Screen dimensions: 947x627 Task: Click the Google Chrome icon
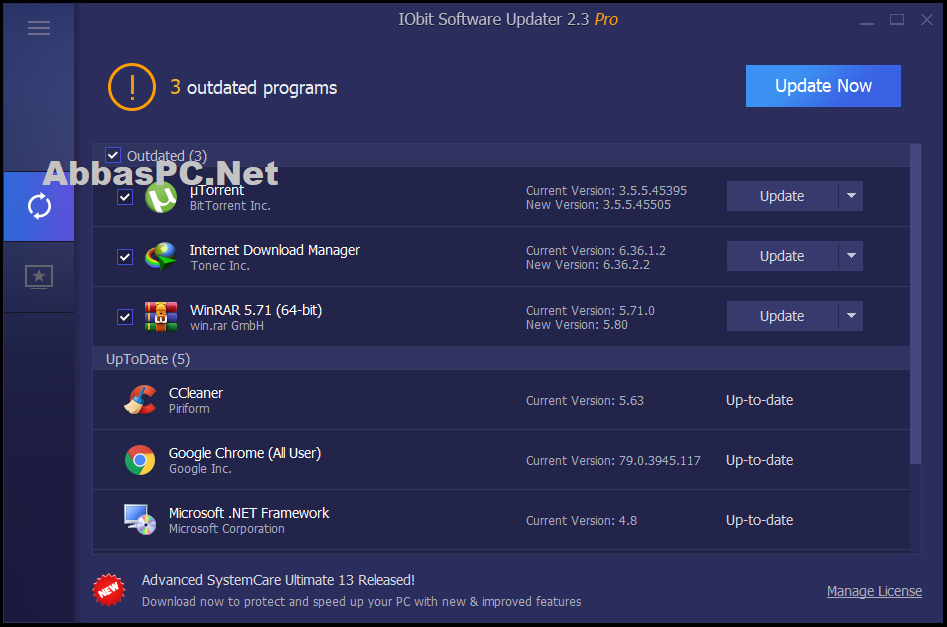[140, 460]
